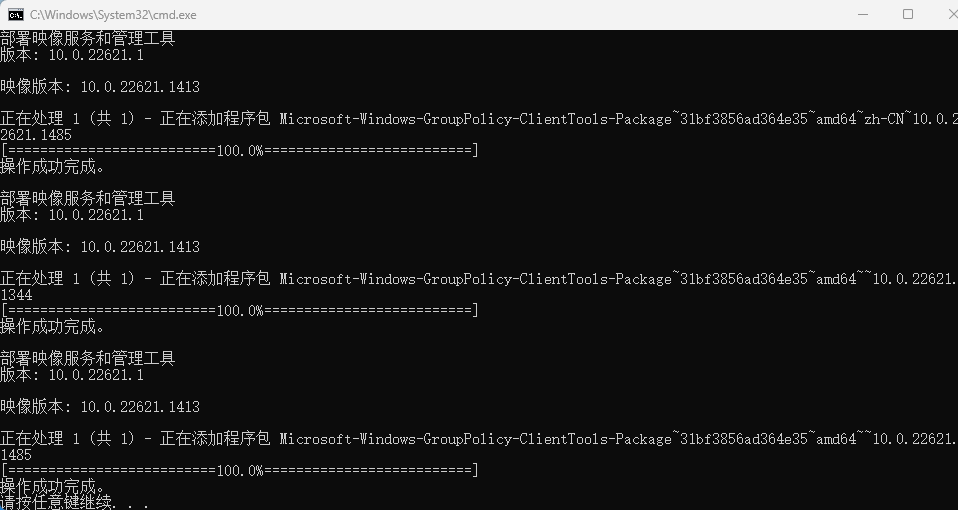Click the first 部署映像服务和管理工具 line at console top

click(87, 38)
